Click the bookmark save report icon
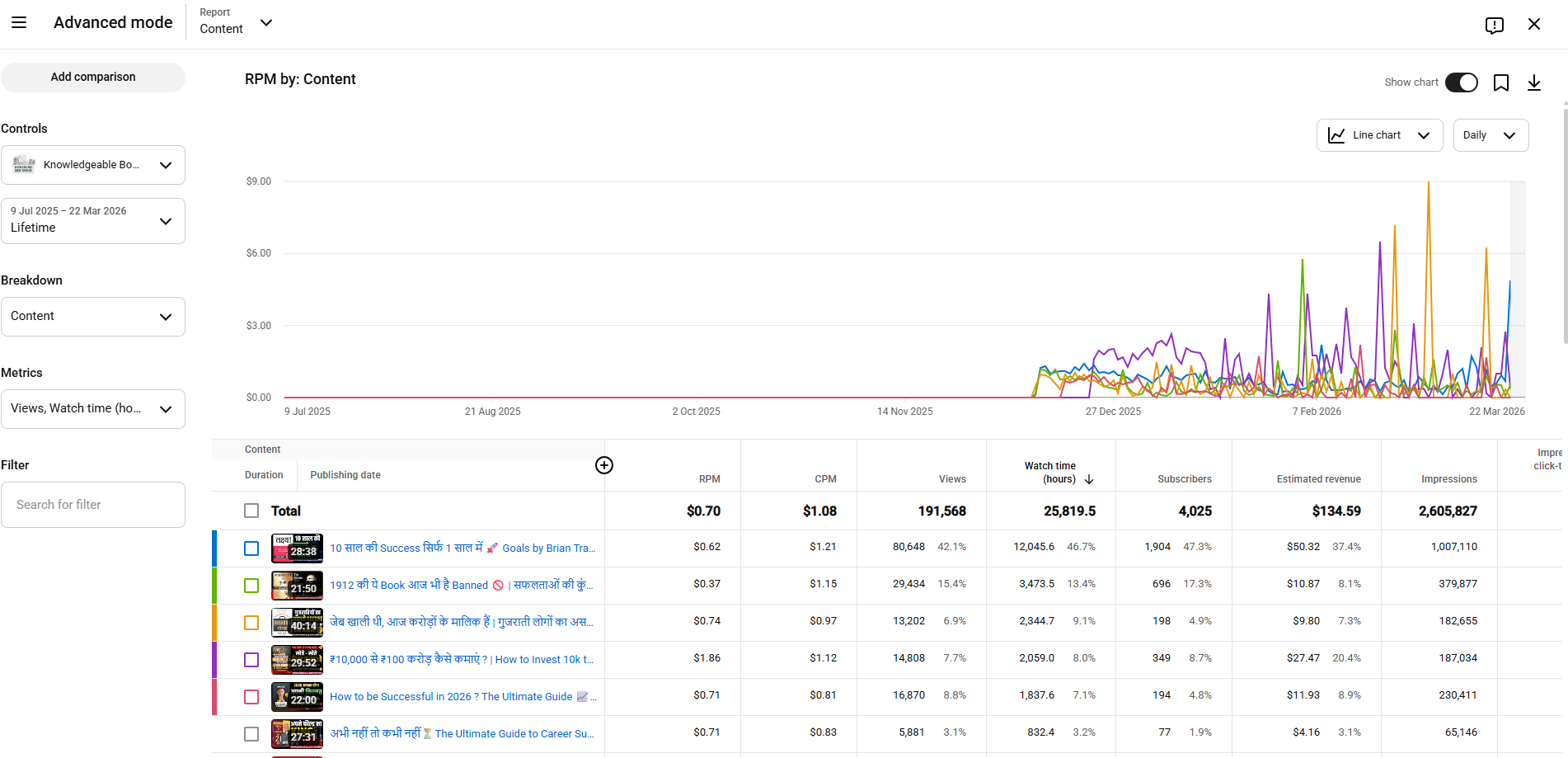Image resolution: width=1568 pixels, height=758 pixels. click(x=1500, y=82)
